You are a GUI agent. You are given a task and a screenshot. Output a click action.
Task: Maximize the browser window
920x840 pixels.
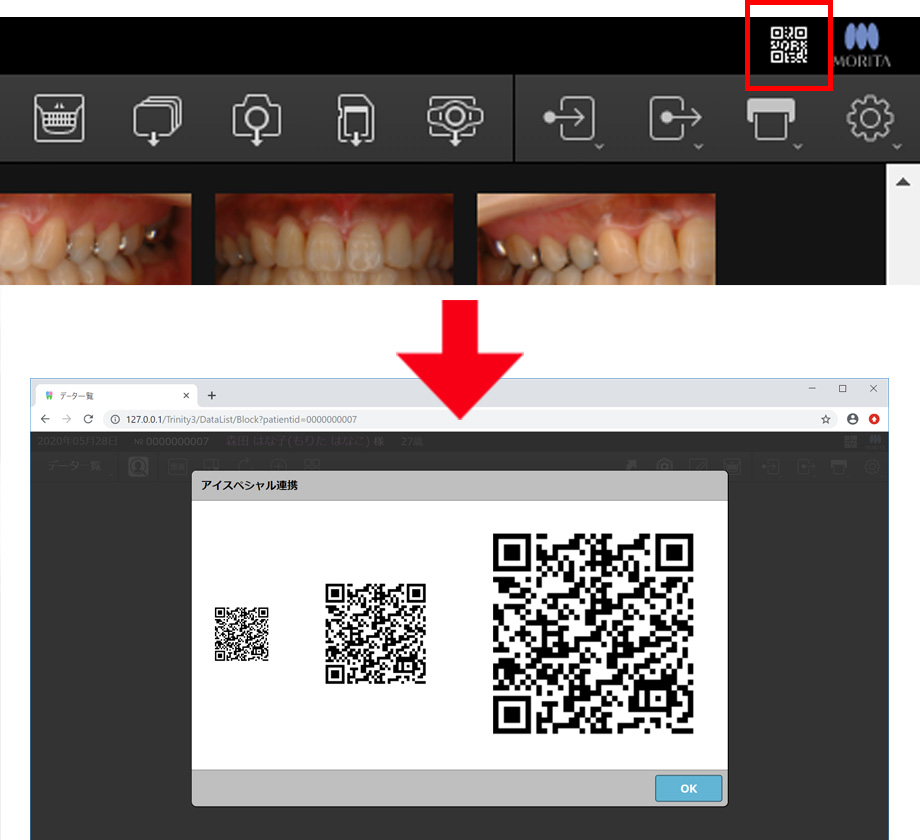(843, 388)
